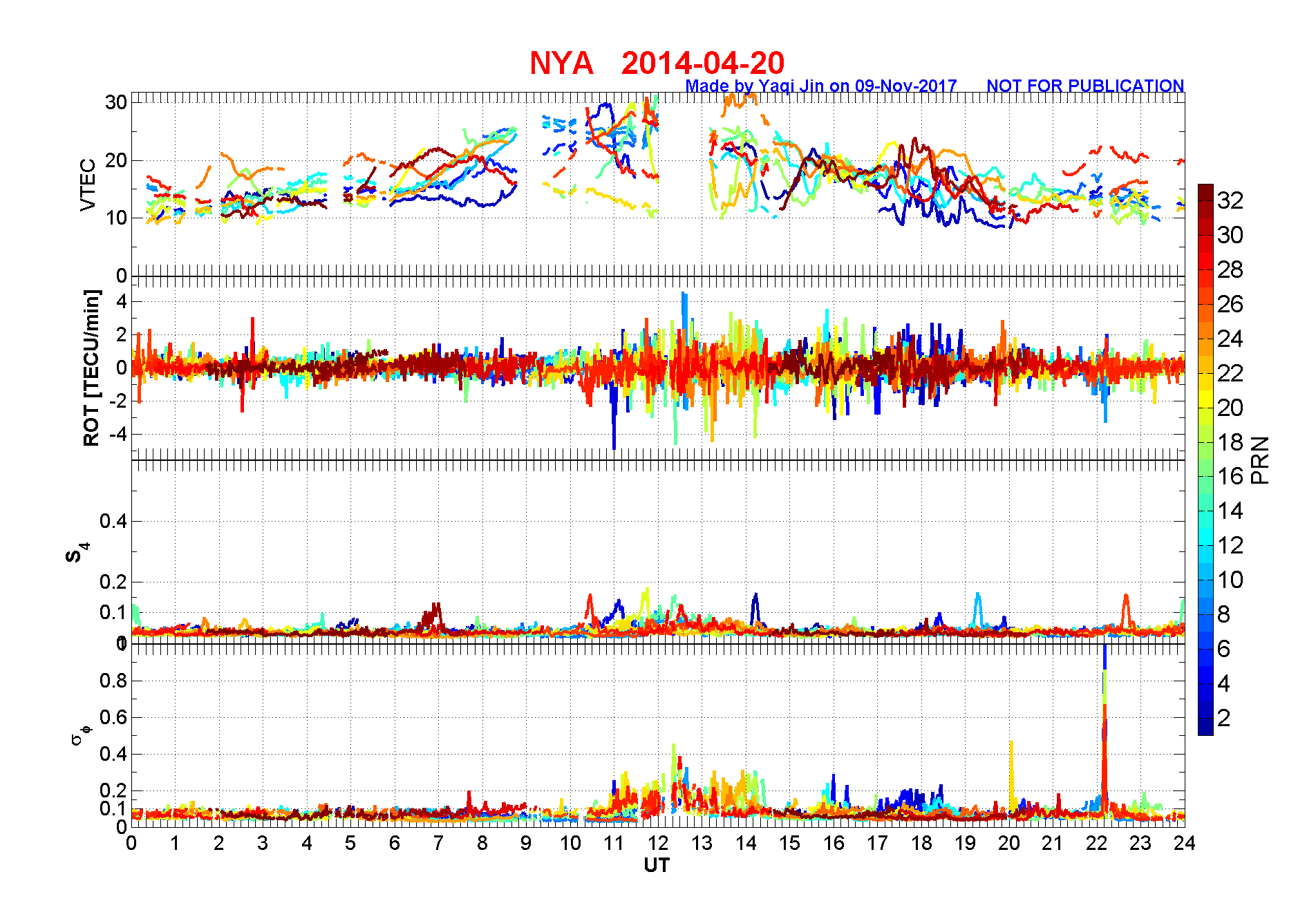Click the UT axis tick "19"

[965, 843]
